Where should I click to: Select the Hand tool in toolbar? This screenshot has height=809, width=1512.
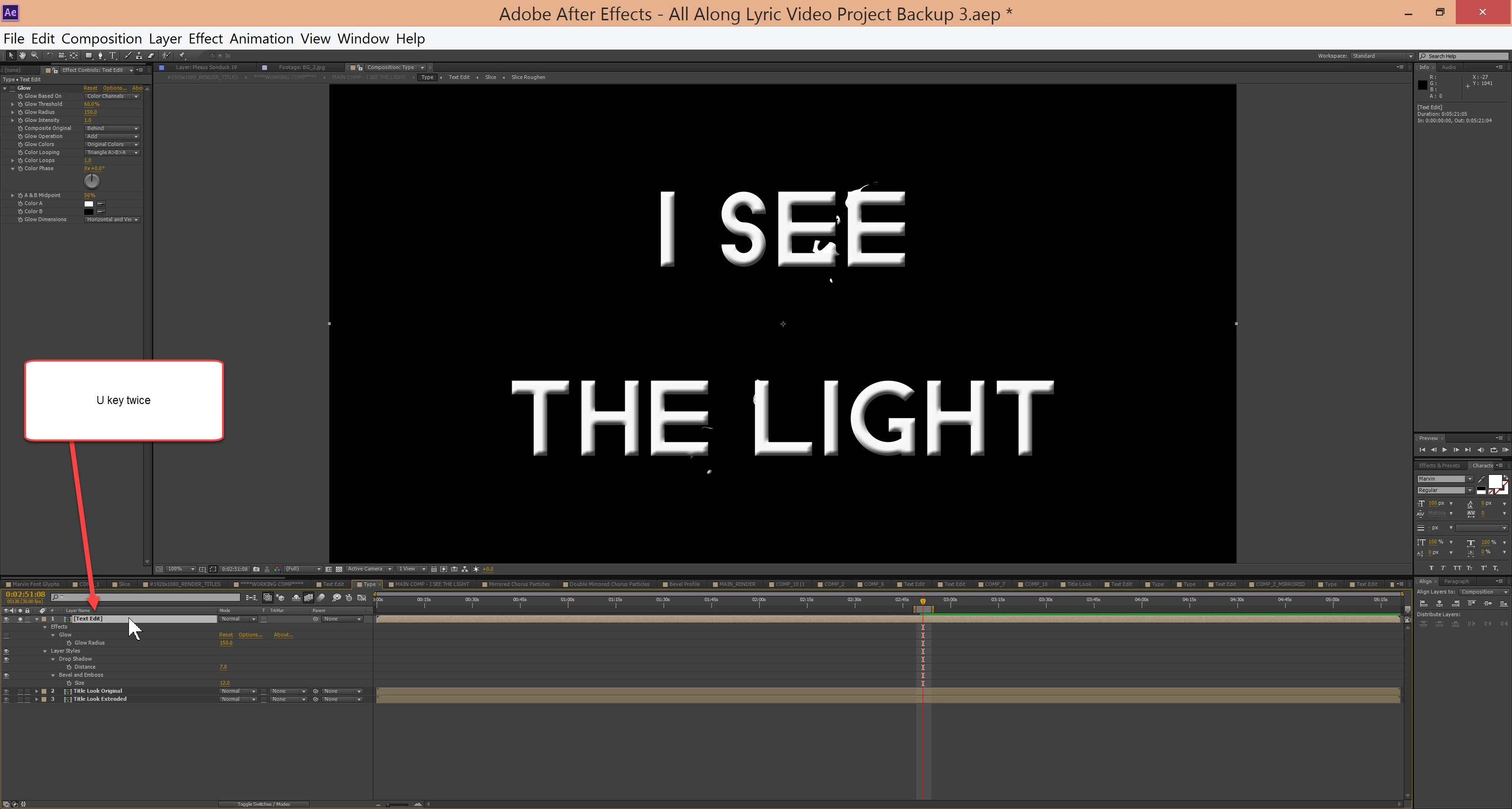(22, 56)
